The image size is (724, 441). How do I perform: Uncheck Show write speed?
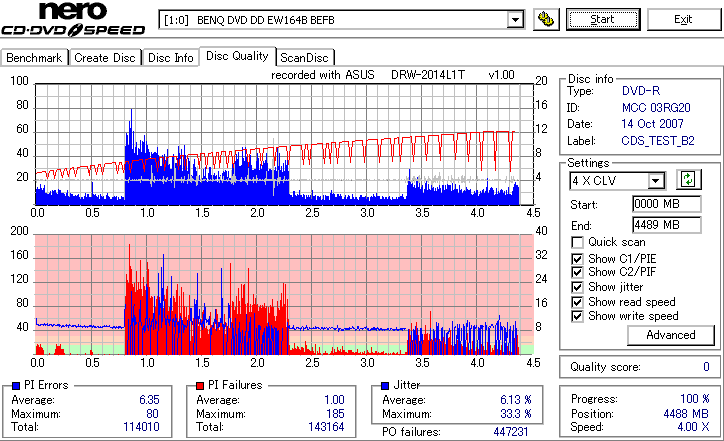(577, 316)
